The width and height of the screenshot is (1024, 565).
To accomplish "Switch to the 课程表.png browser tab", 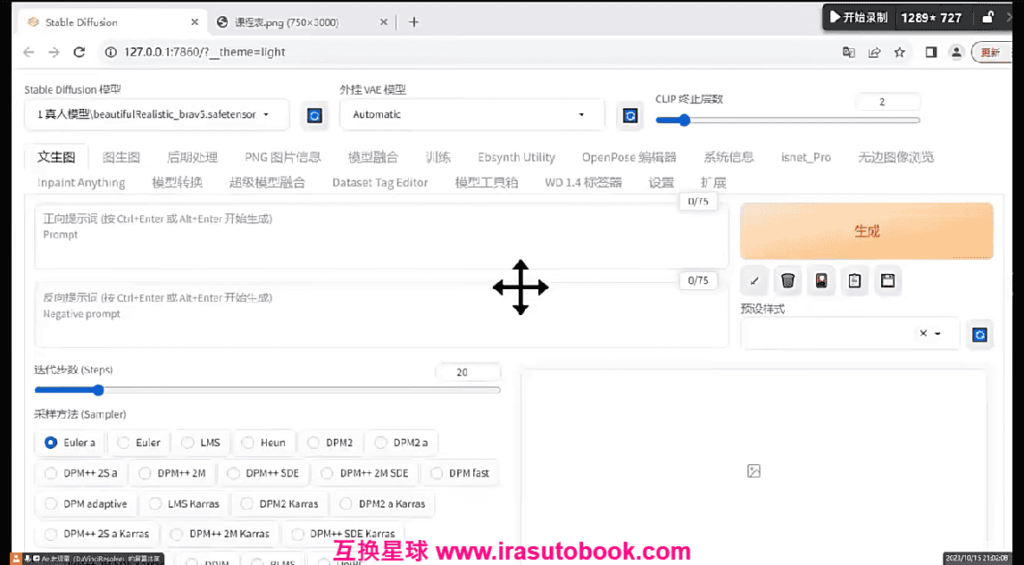I will (286, 22).
